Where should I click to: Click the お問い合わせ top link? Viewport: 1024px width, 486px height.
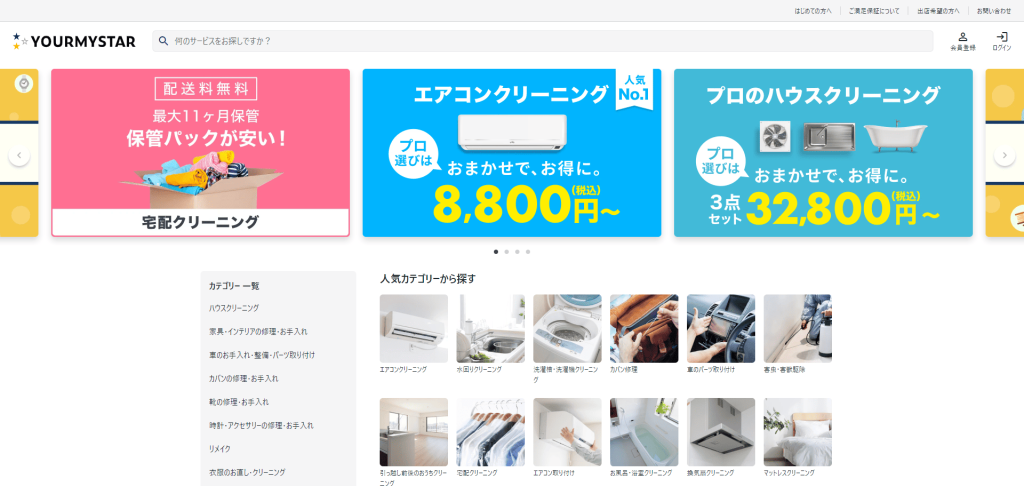(x=993, y=11)
